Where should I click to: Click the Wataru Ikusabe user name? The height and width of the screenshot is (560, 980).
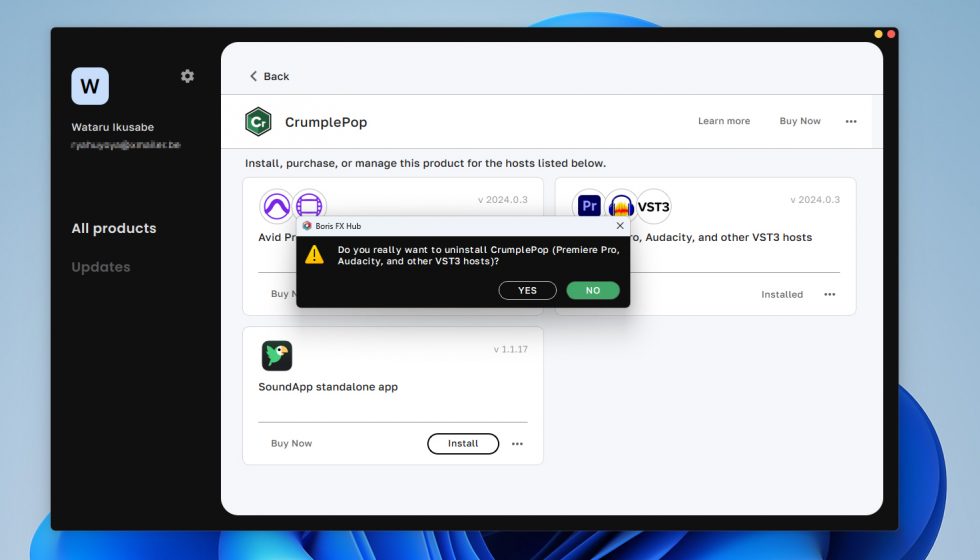pos(112,127)
